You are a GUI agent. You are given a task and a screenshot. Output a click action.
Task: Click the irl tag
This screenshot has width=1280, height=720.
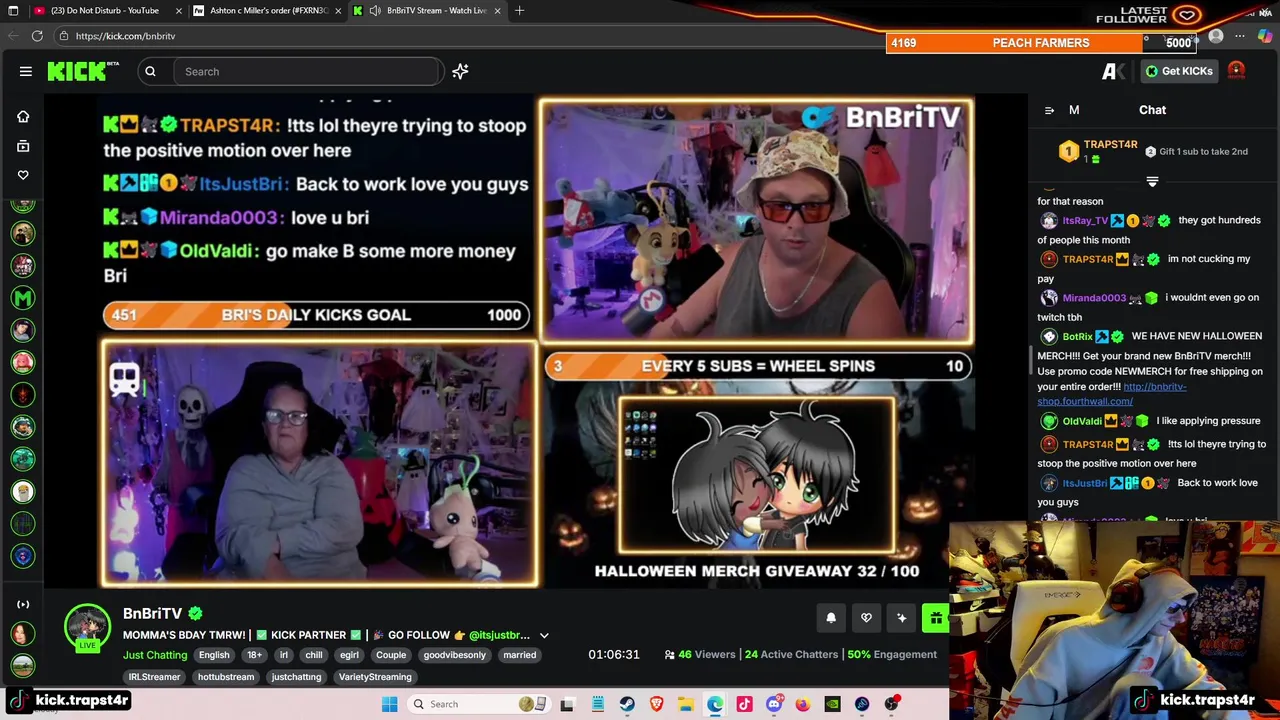[x=284, y=655]
